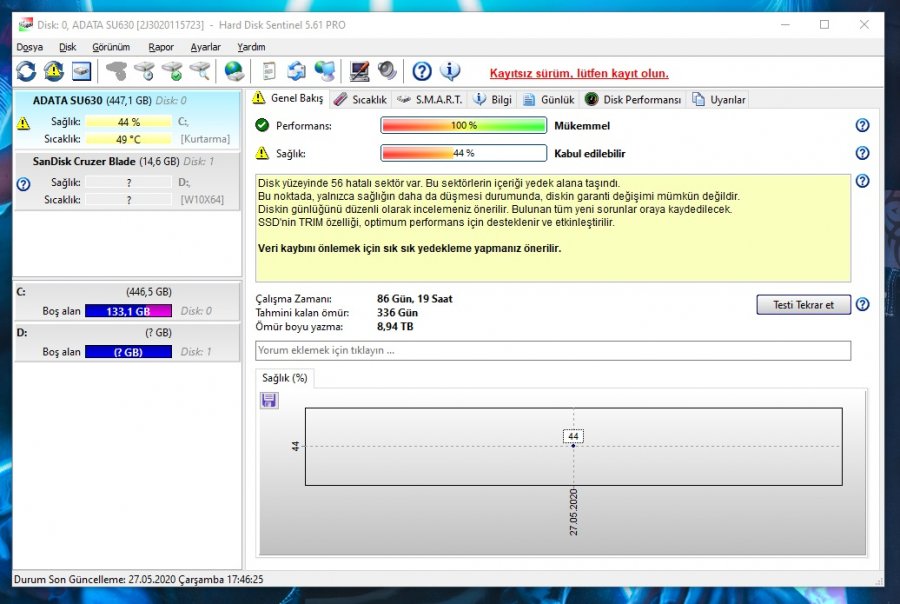Click the refresh disks toolbar icon
The height and width of the screenshot is (604, 900).
point(26,71)
